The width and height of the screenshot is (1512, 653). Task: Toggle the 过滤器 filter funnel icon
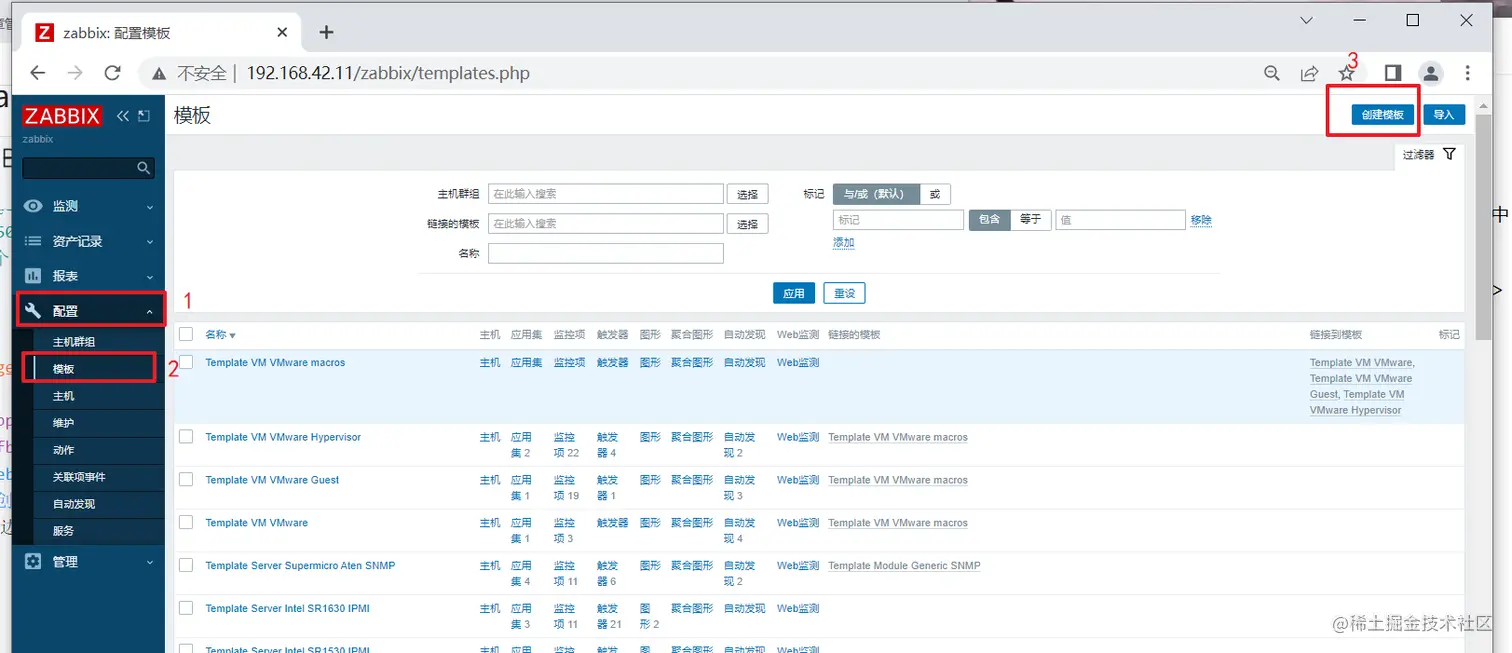point(1449,154)
